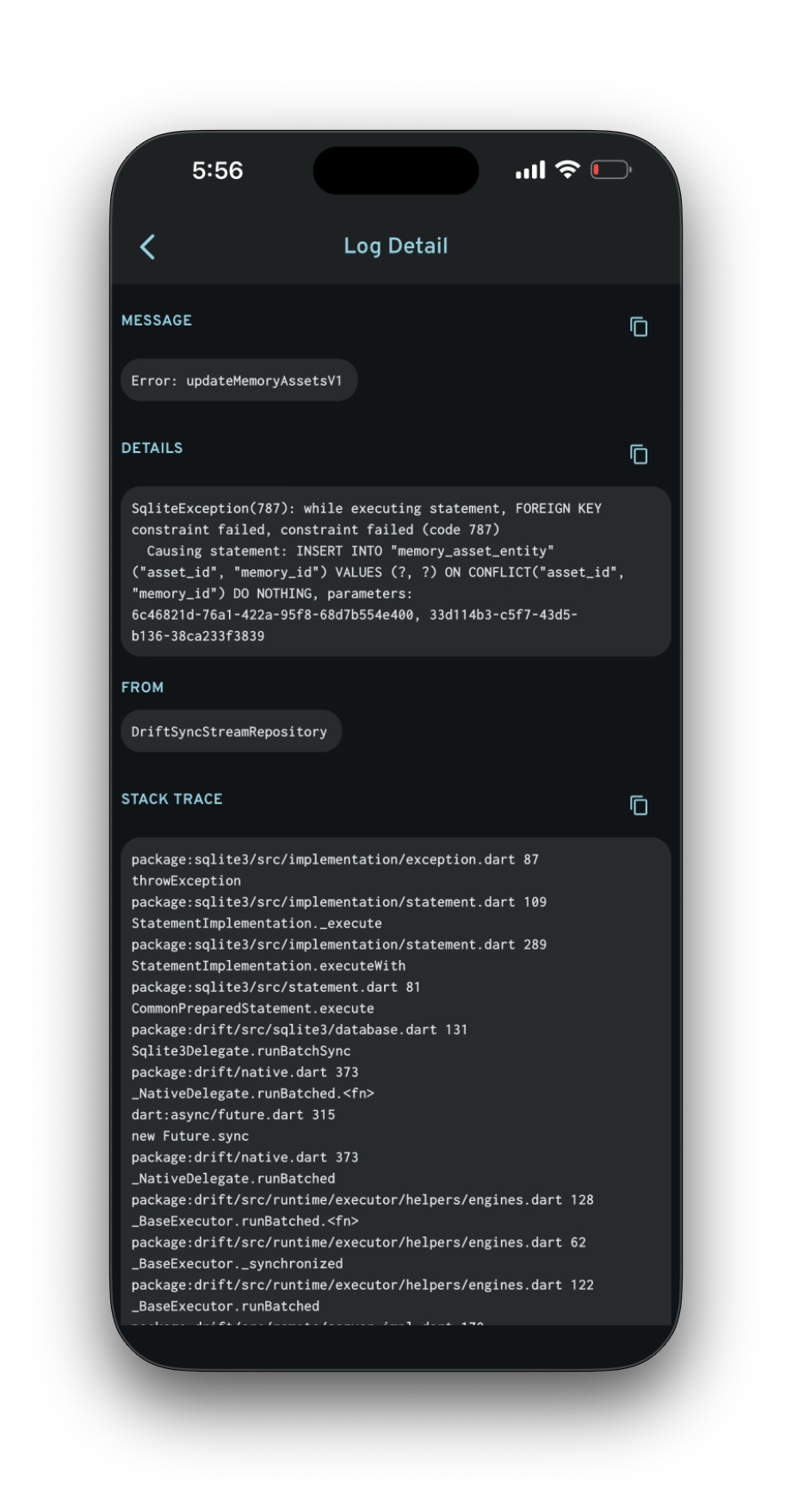Screen dimensions: 792x1512
Task: Select the Error: updateMemoryAssetsV1 message chip
Action: tap(238, 381)
